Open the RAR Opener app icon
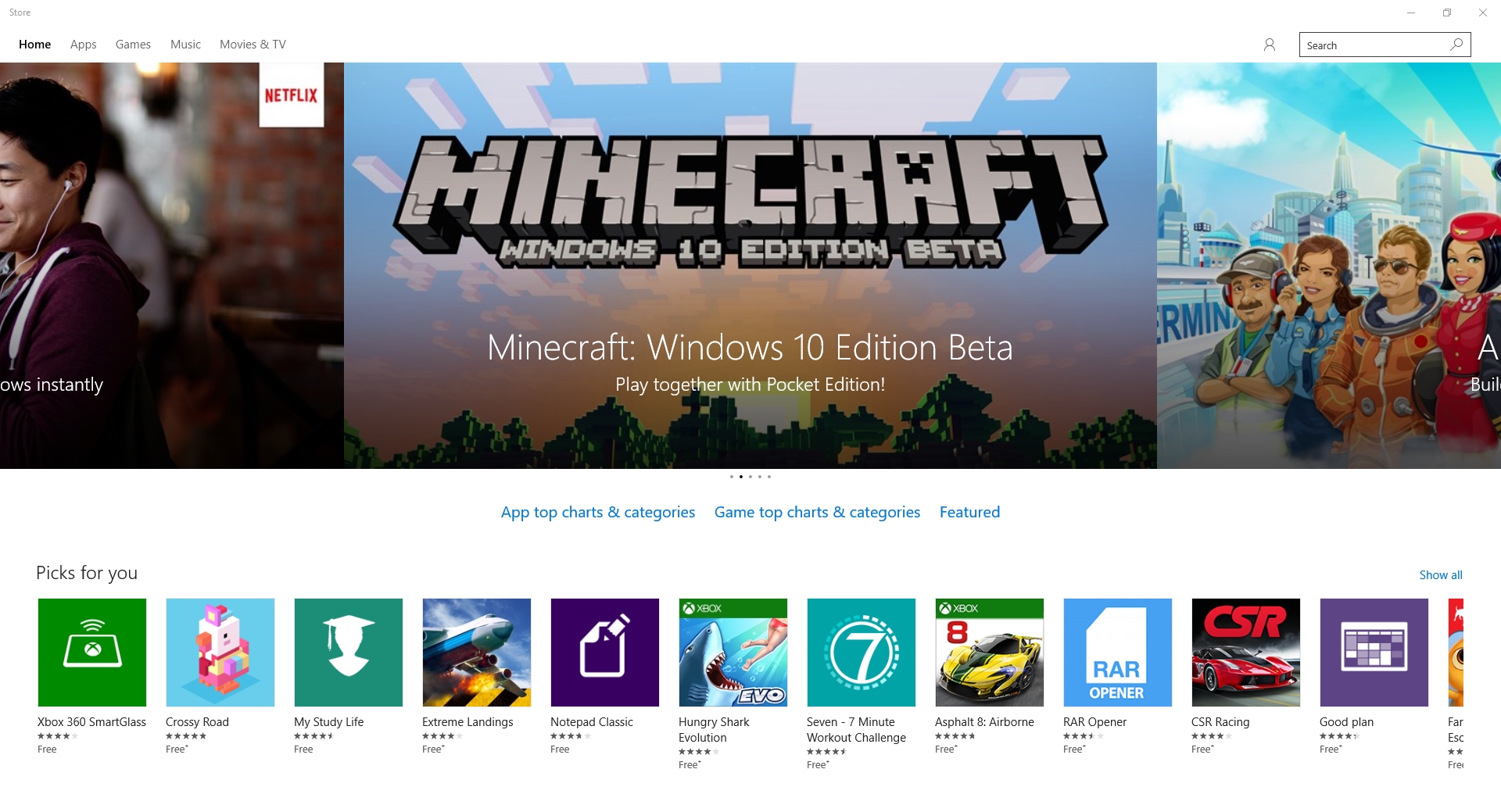This screenshot has height=812, width=1501. click(x=1118, y=653)
